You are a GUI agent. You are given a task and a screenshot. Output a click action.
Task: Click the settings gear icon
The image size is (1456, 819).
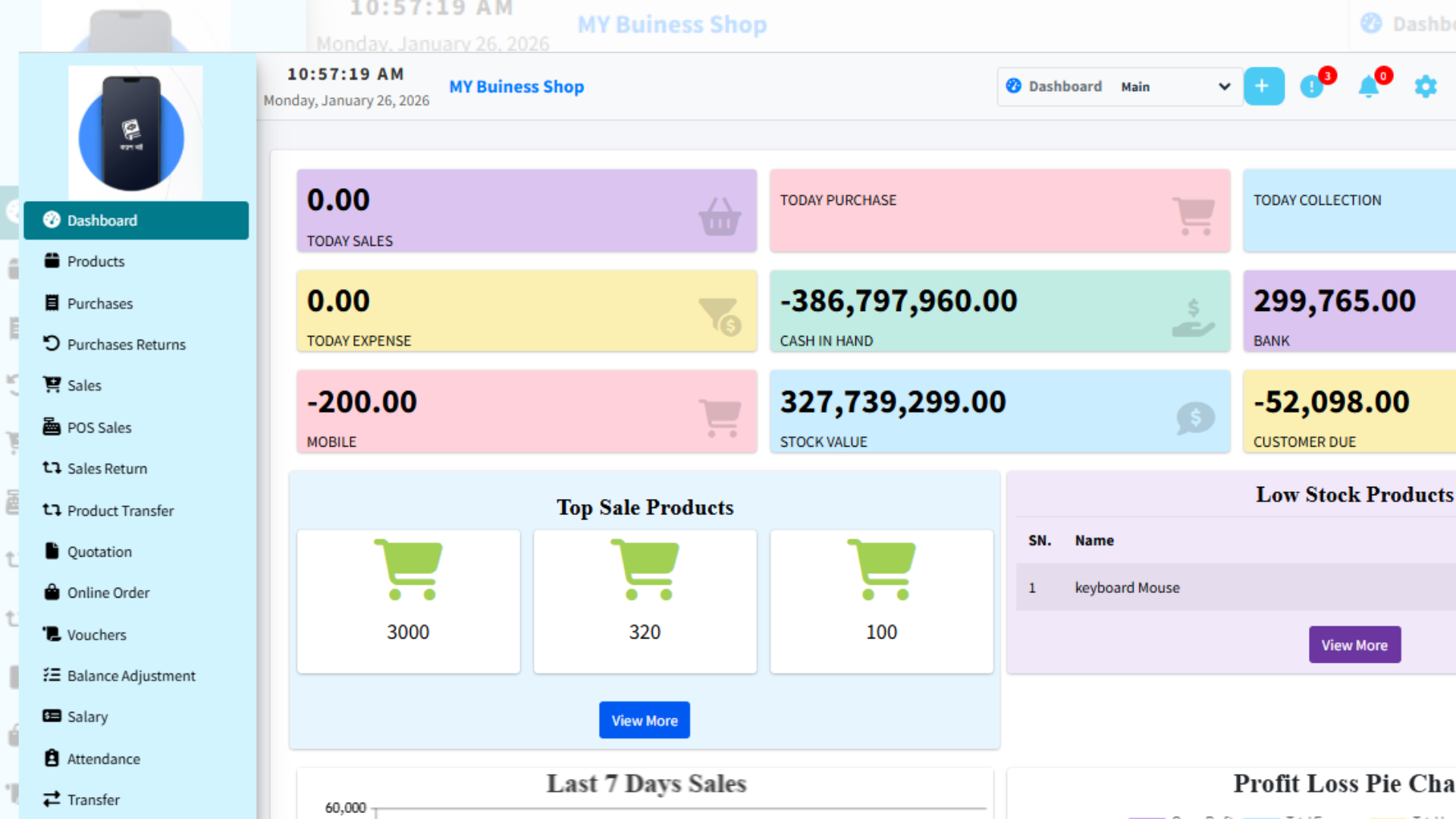pyautogui.click(x=1426, y=86)
